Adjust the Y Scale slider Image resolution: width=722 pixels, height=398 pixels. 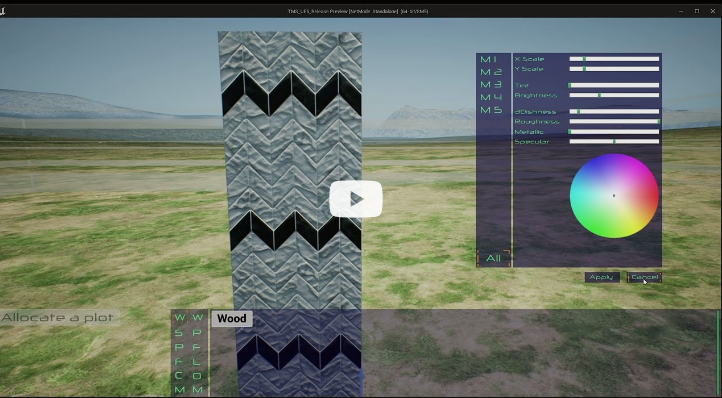[614, 69]
